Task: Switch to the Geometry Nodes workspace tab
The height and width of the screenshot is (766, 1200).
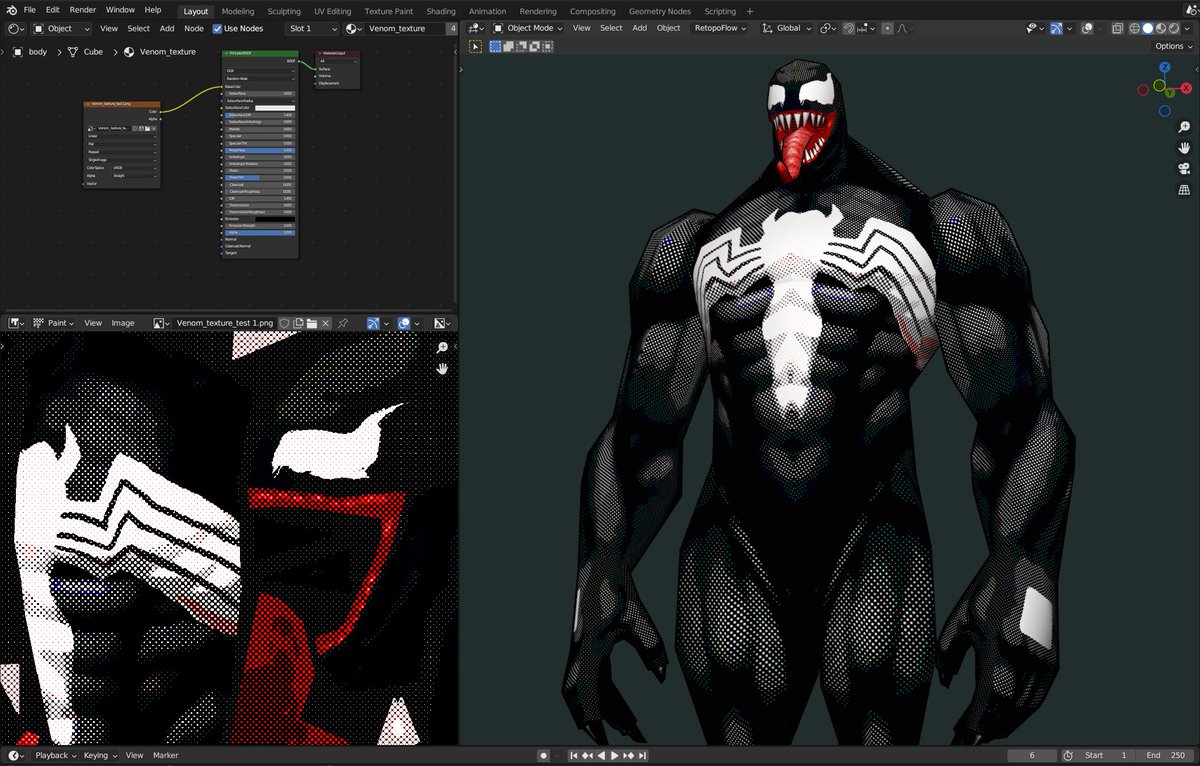Action: click(658, 11)
